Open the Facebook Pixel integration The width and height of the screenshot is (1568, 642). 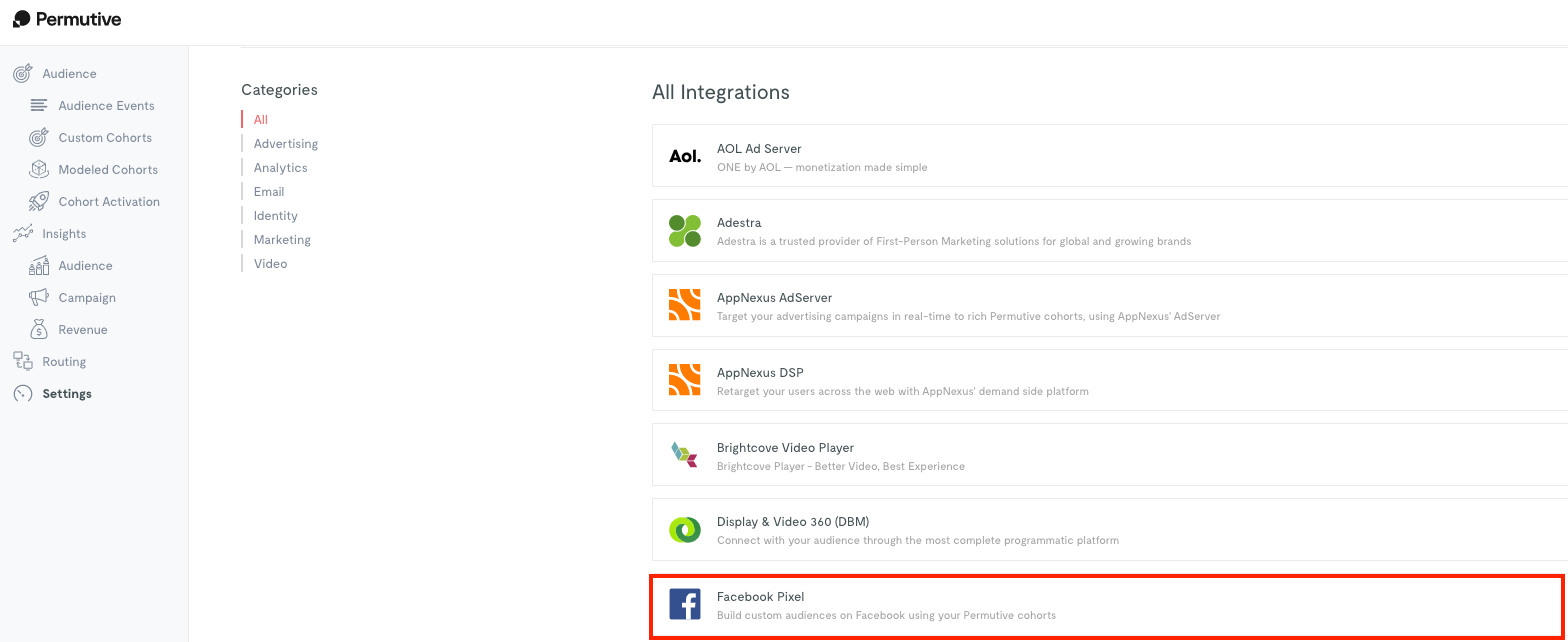coord(1106,606)
